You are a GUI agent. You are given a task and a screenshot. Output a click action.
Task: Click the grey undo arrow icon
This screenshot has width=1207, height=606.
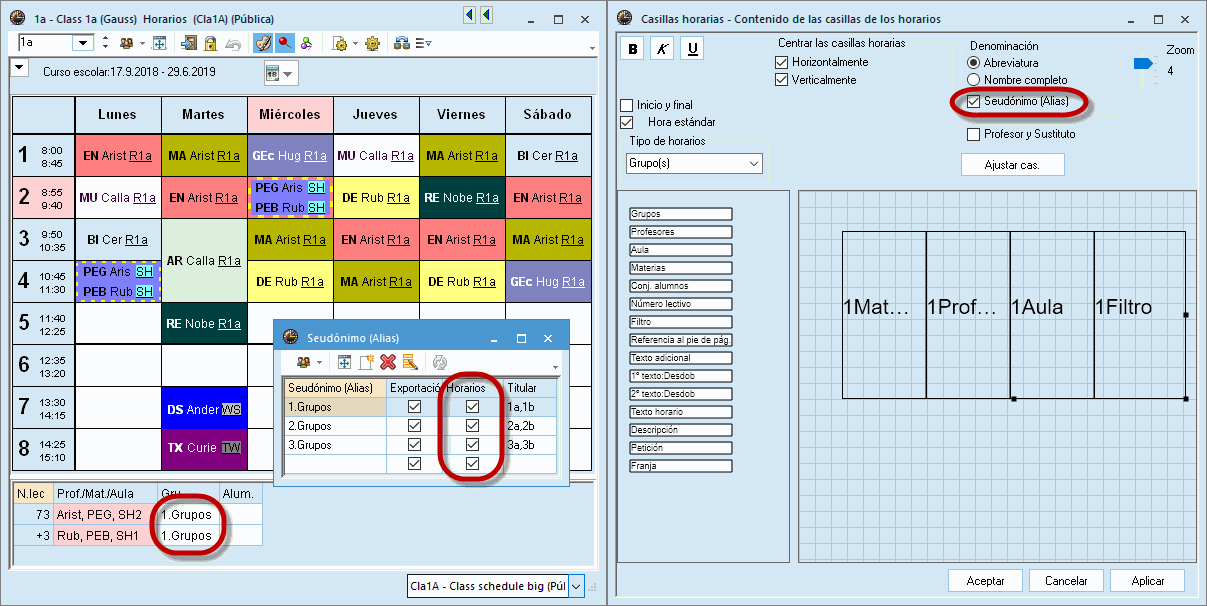[x=233, y=43]
